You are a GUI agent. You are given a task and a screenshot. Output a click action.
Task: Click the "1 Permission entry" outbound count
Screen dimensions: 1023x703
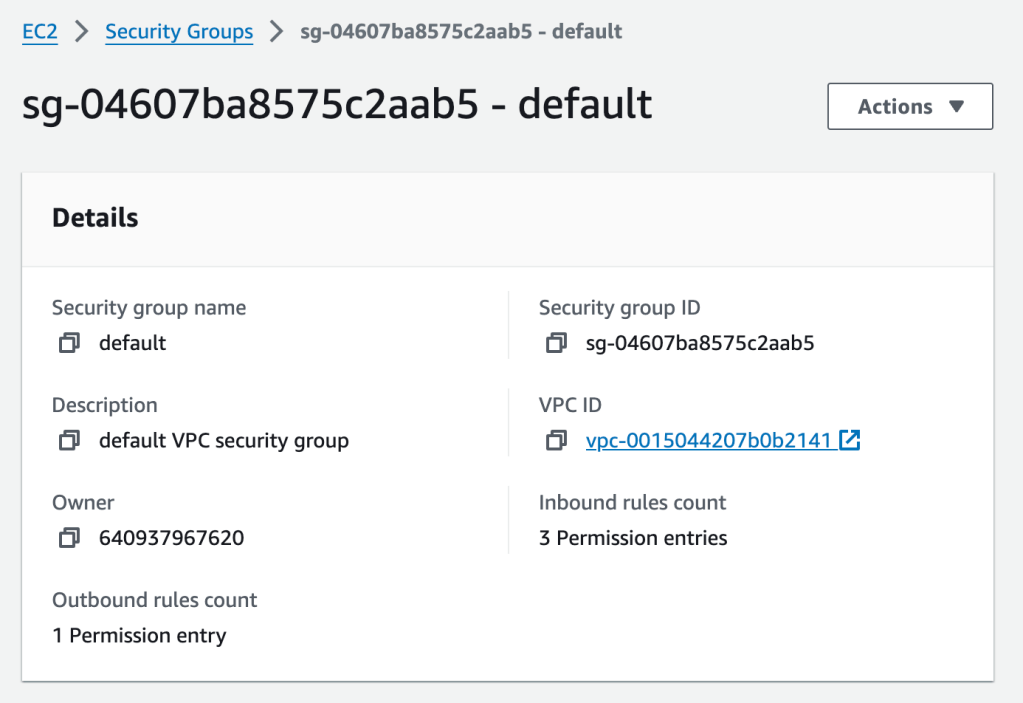click(139, 635)
